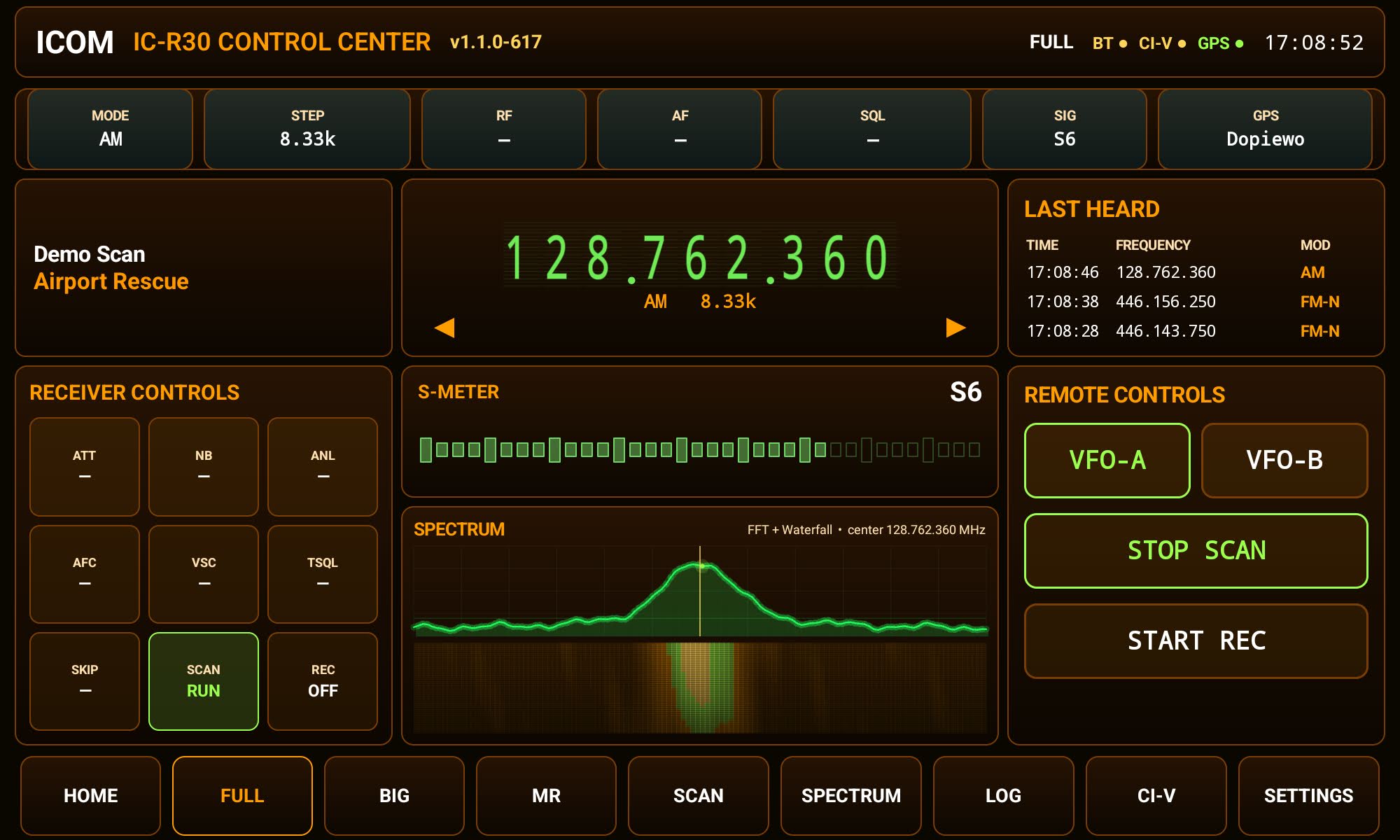Select last heard entry 446.143.750

(1196, 331)
